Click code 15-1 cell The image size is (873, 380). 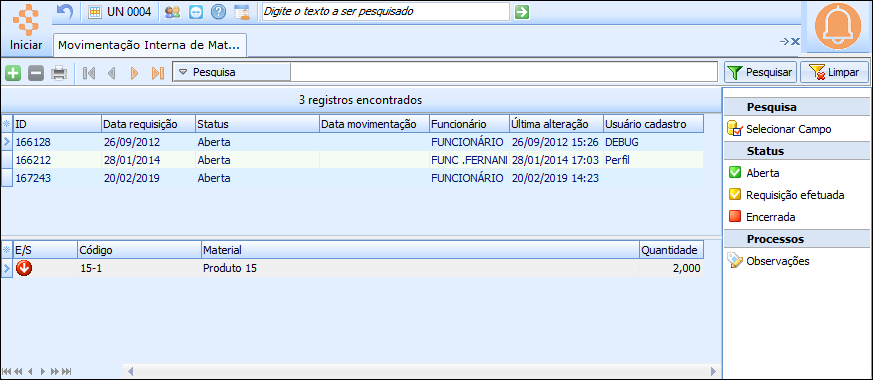[x=139, y=268]
